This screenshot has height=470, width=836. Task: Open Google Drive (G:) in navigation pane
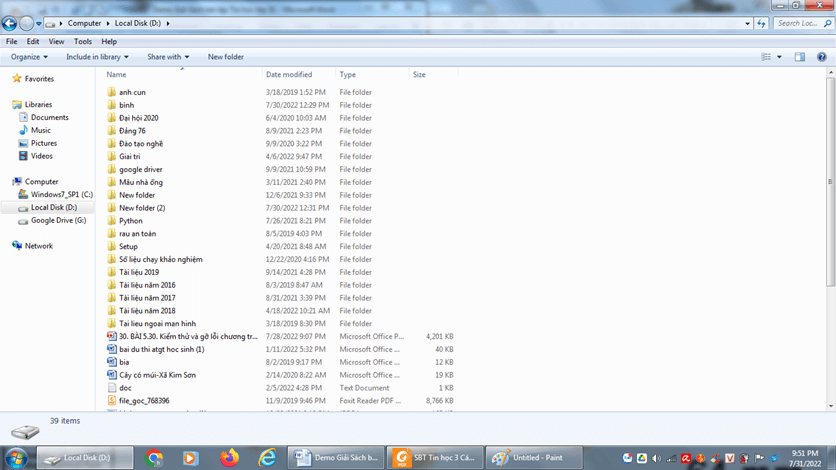[58, 220]
